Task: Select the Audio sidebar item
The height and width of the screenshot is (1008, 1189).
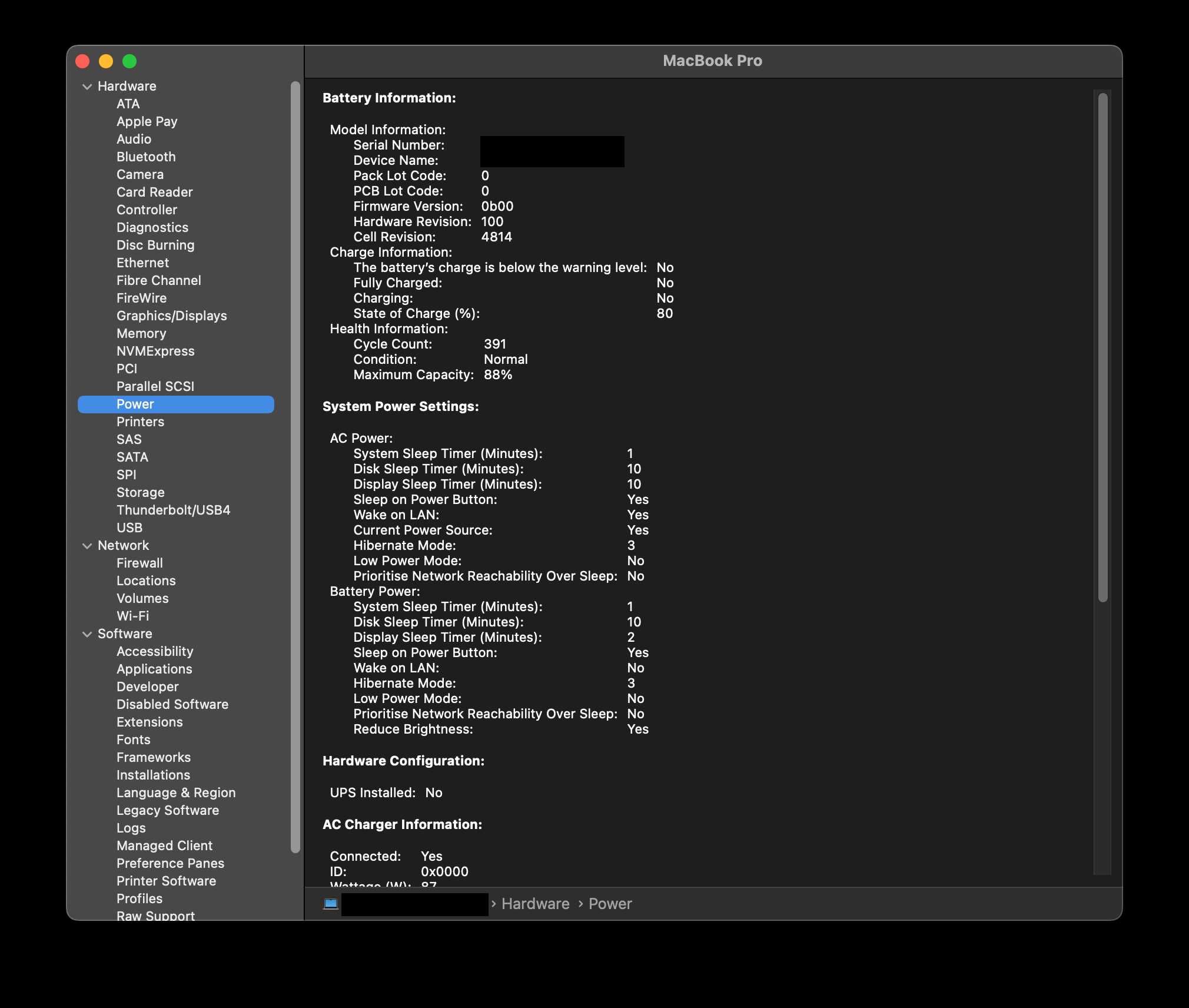Action: point(134,140)
